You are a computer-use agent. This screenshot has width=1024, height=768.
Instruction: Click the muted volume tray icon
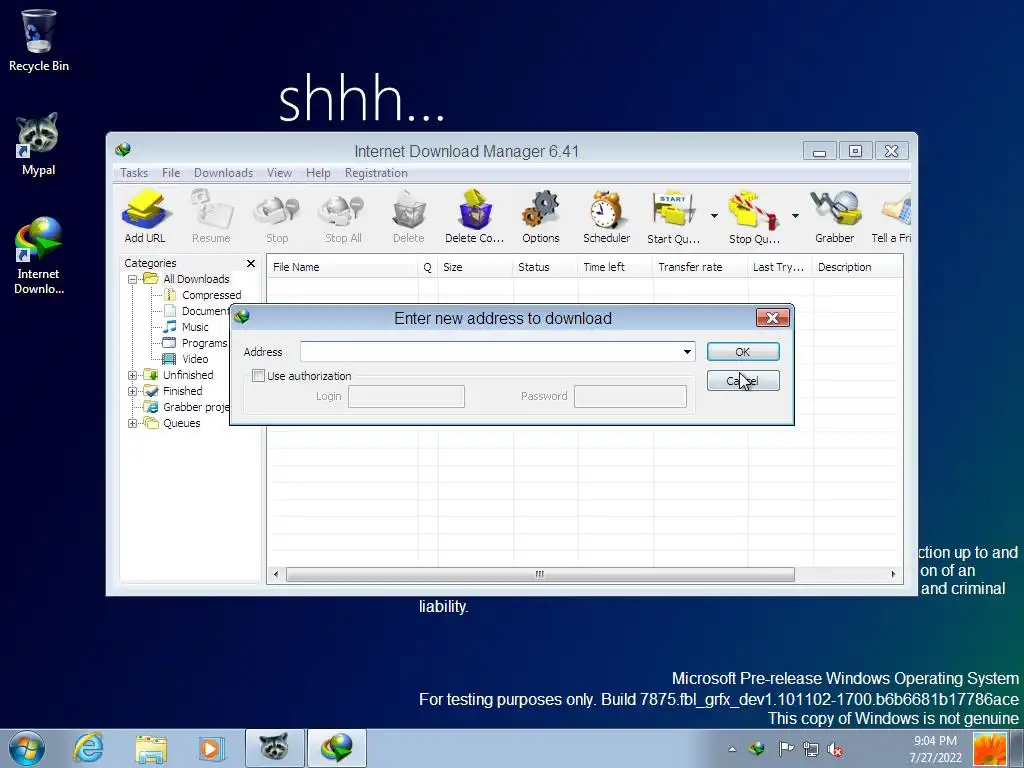[x=835, y=749]
